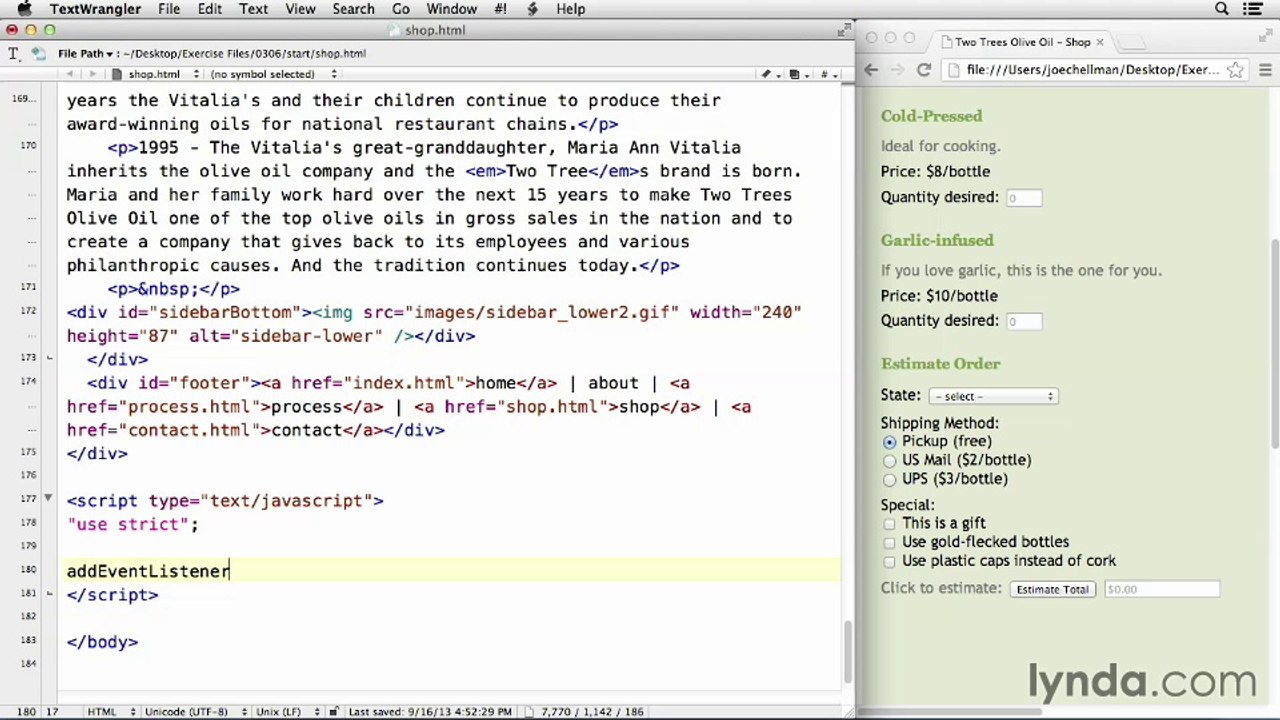Check the This is a gift option
The width and height of the screenshot is (1280, 720).
pos(889,523)
